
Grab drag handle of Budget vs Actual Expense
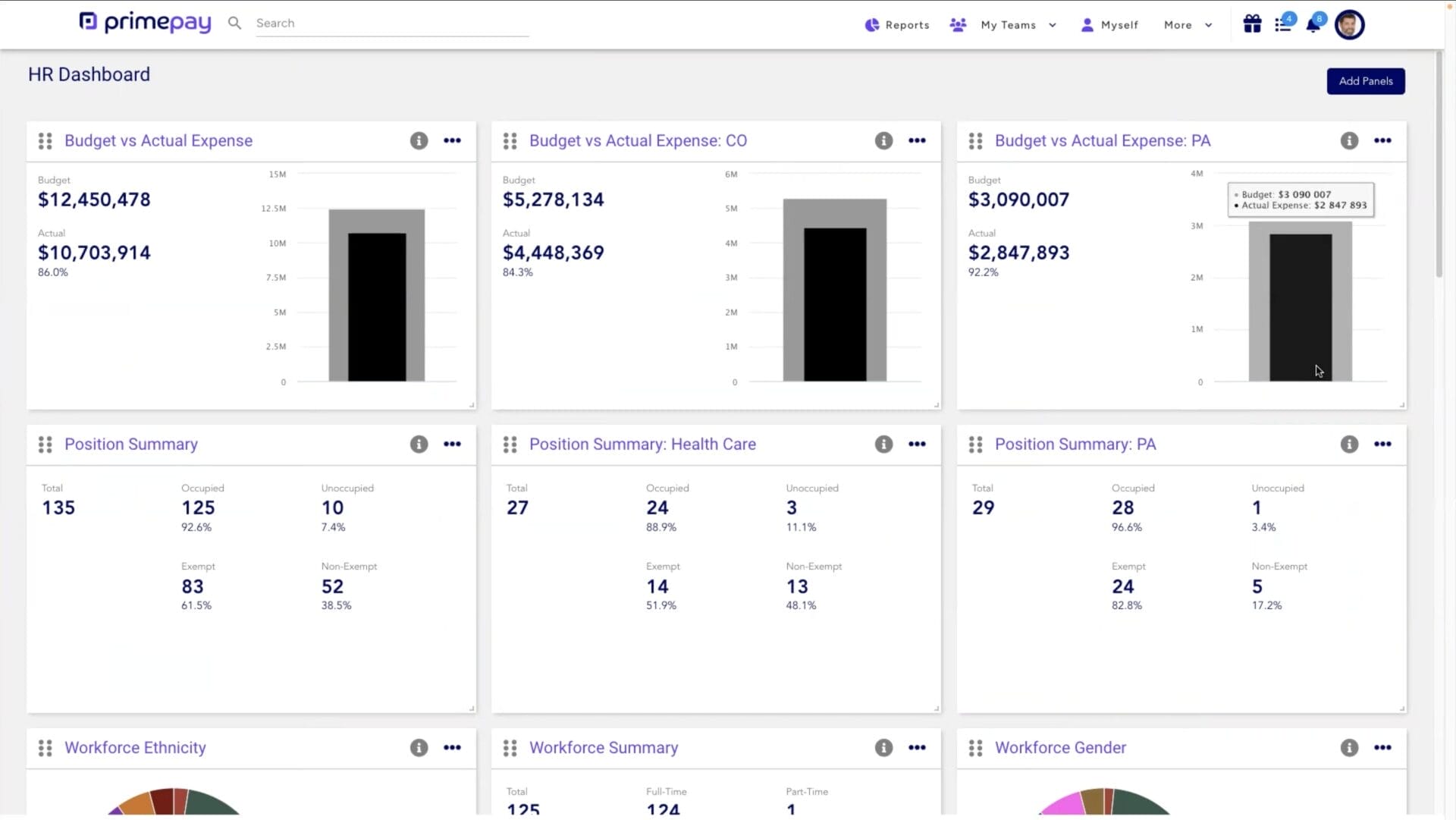pyautogui.click(x=45, y=141)
